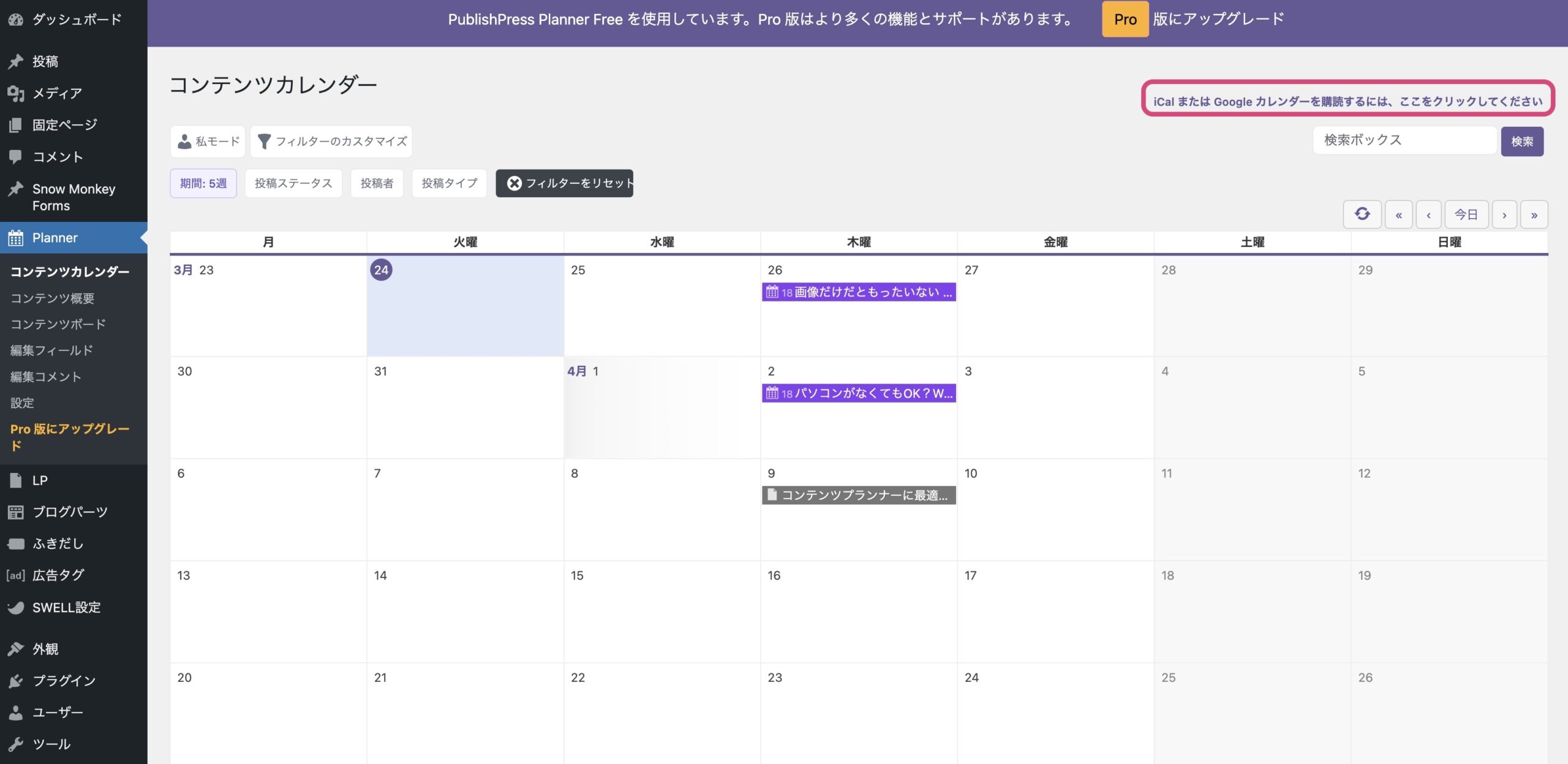Image resolution: width=1568 pixels, height=764 pixels.
Task: Open the 投稿ステータス status dropdown
Action: (x=293, y=183)
